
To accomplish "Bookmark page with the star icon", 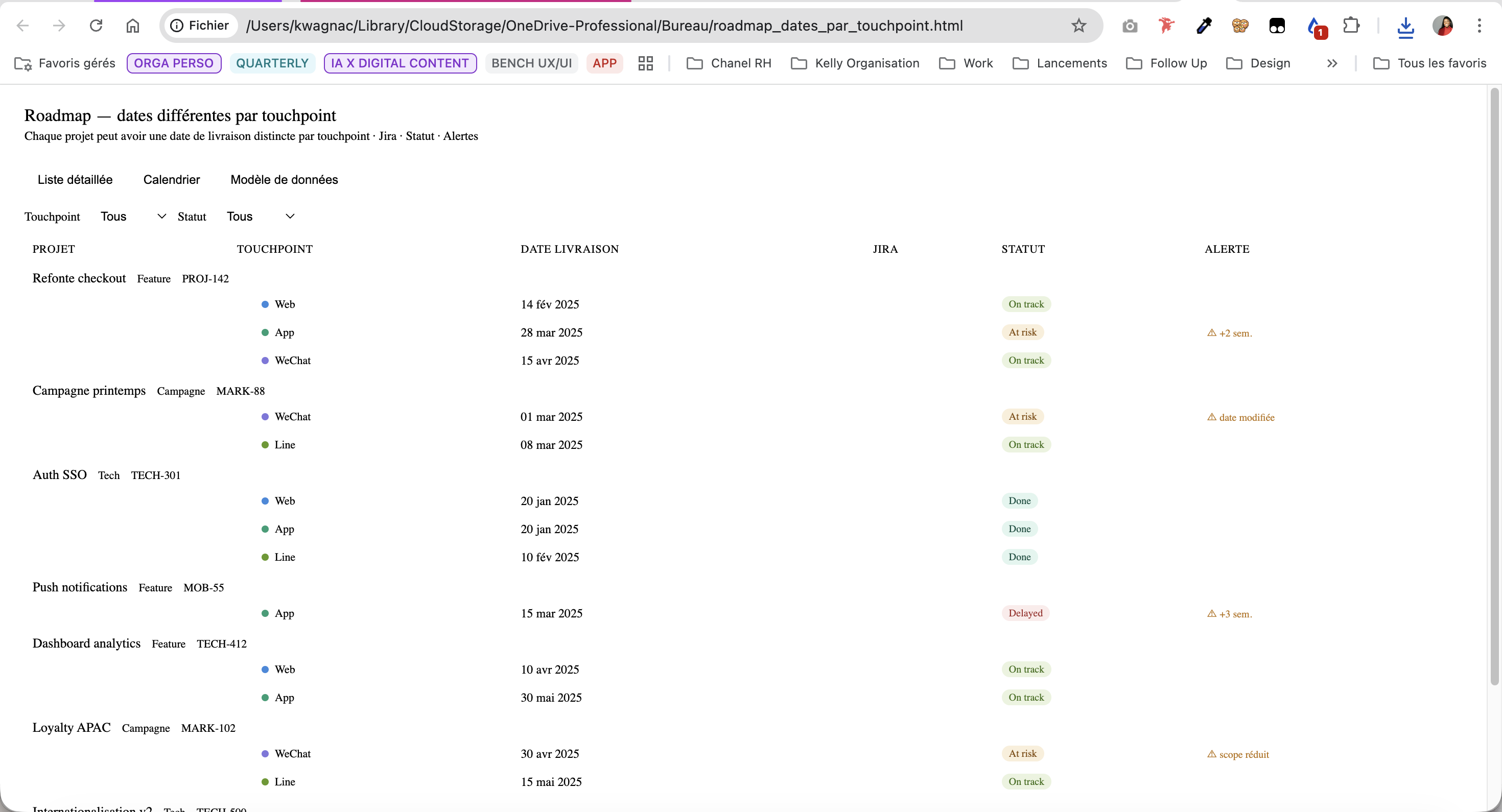I will (1078, 26).
